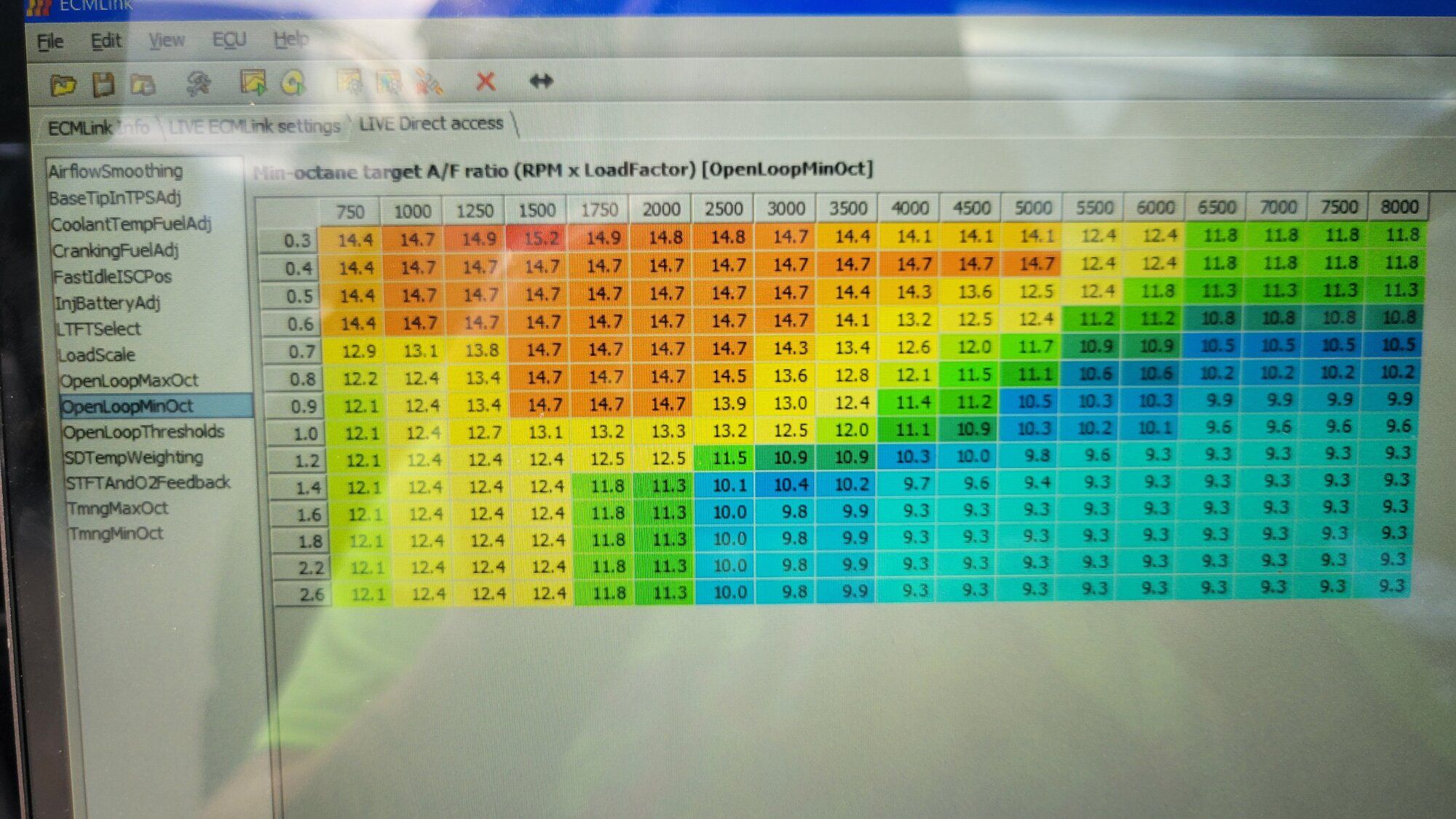Click the 1500 RPM column header

(x=537, y=210)
